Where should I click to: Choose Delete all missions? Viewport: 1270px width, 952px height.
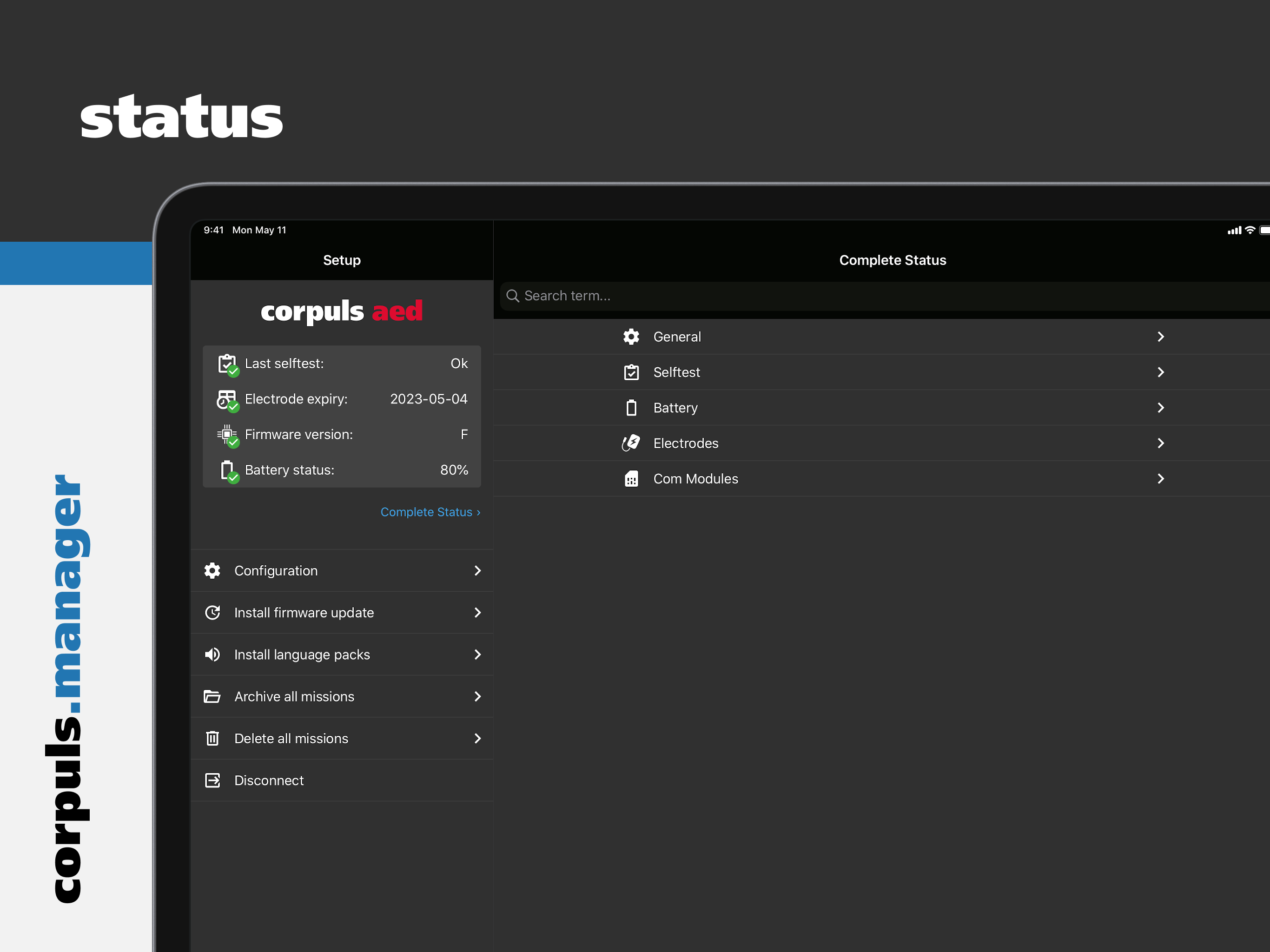pos(342,738)
